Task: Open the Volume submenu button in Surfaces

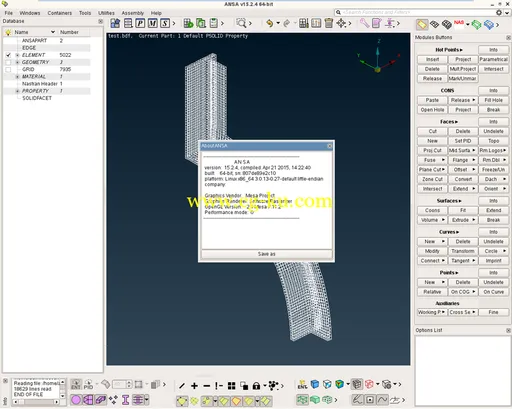Action: tap(432, 220)
